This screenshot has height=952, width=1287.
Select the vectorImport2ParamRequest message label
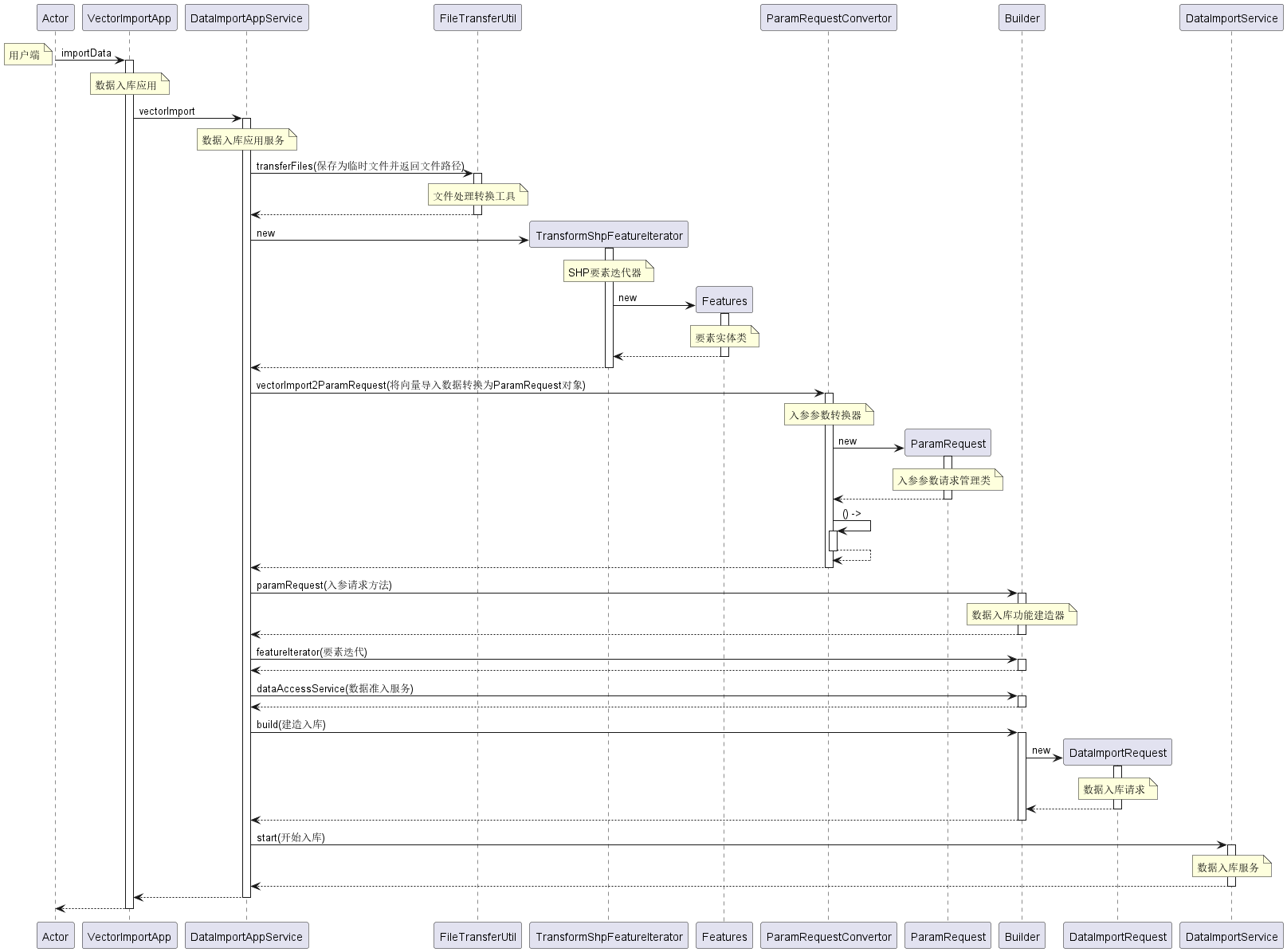click(x=421, y=386)
